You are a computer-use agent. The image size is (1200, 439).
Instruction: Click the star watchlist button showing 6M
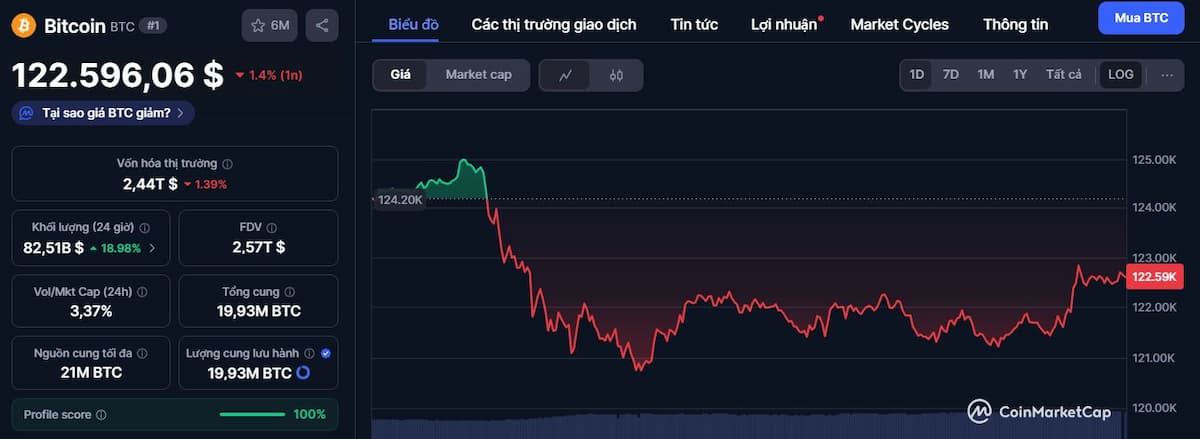270,25
